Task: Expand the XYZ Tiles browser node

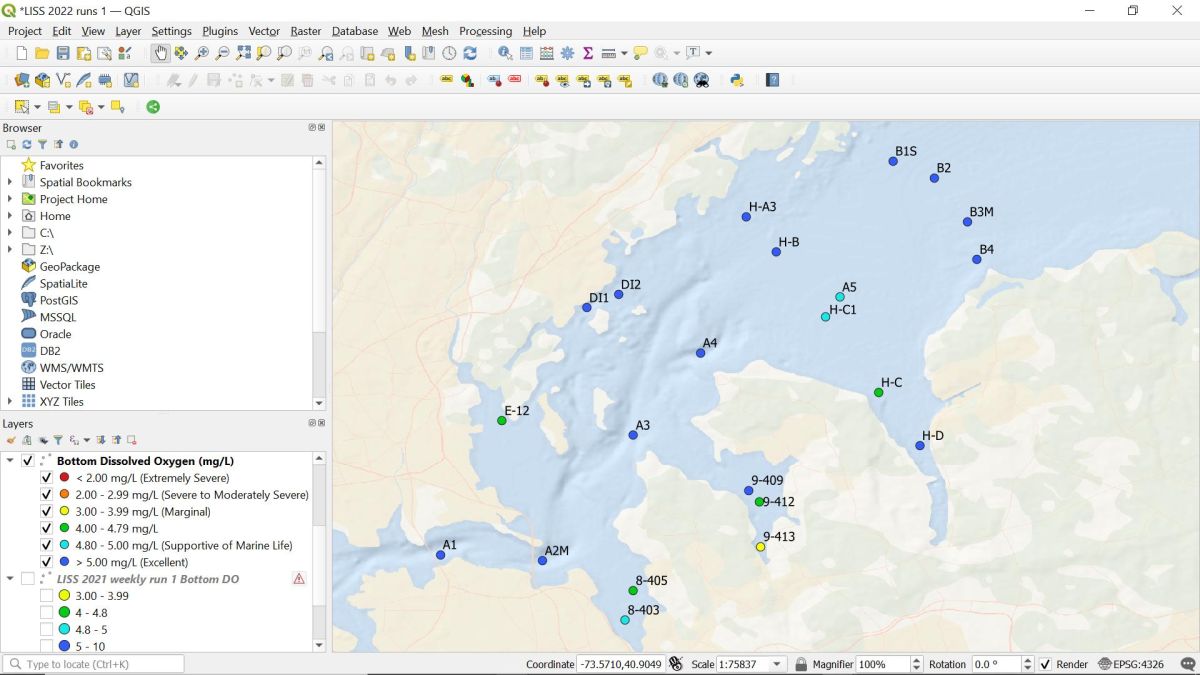Action: point(10,401)
